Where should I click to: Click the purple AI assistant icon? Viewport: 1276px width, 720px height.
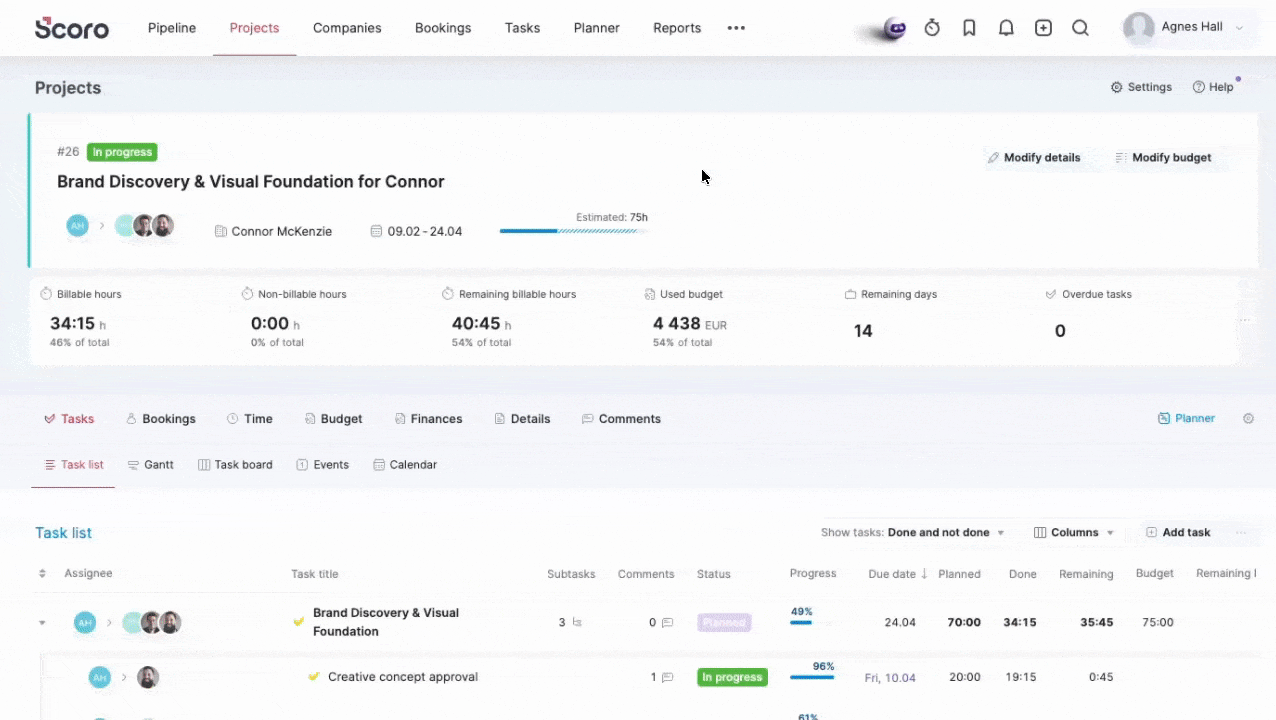point(894,29)
